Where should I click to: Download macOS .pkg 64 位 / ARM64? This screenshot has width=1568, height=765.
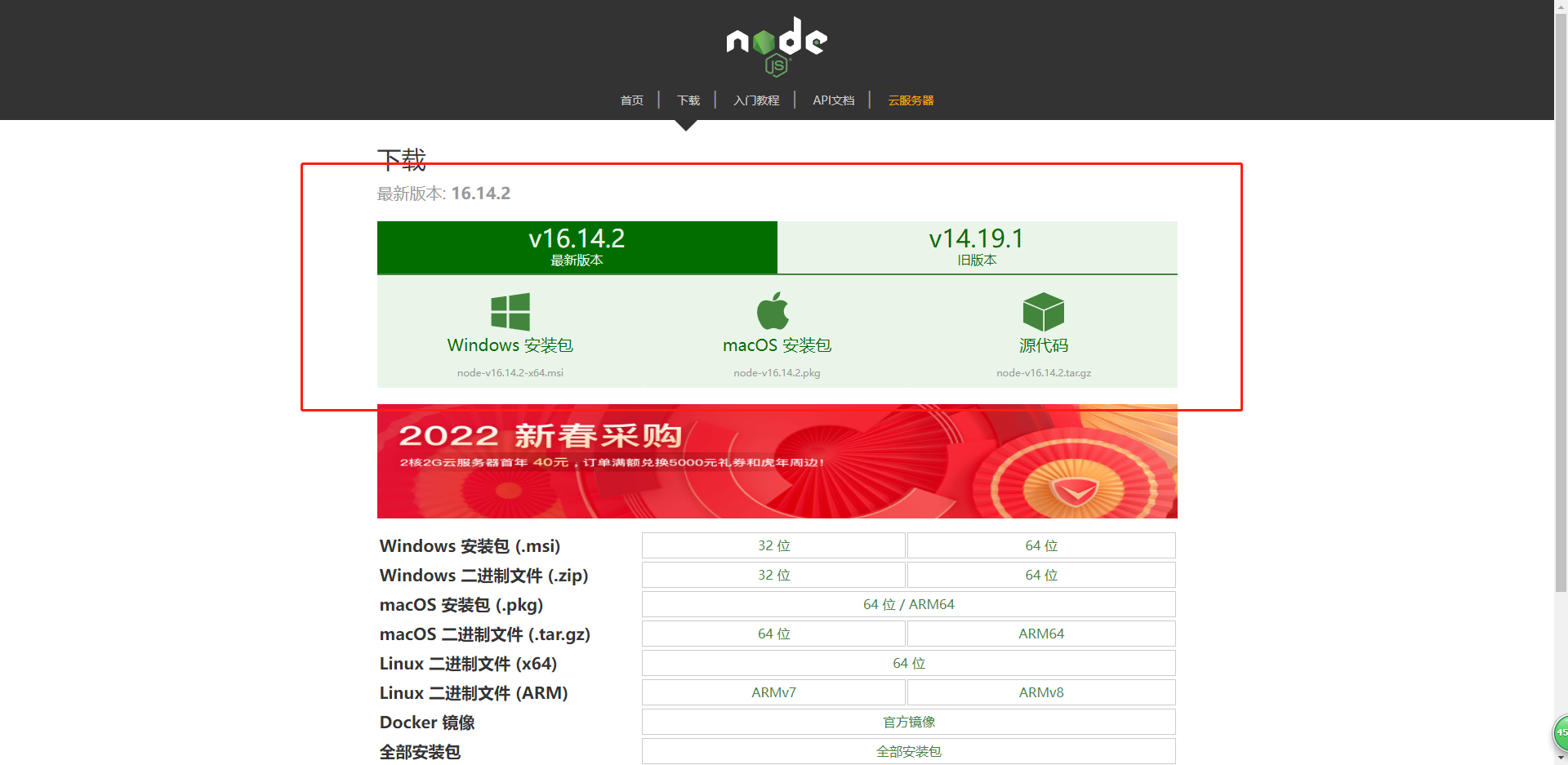(909, 604)
